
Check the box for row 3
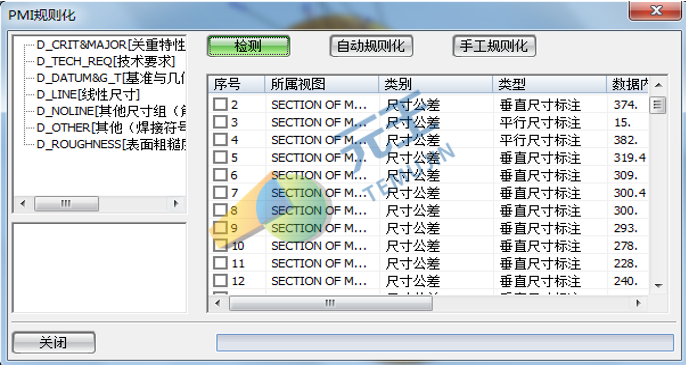[x=220, y=122]
